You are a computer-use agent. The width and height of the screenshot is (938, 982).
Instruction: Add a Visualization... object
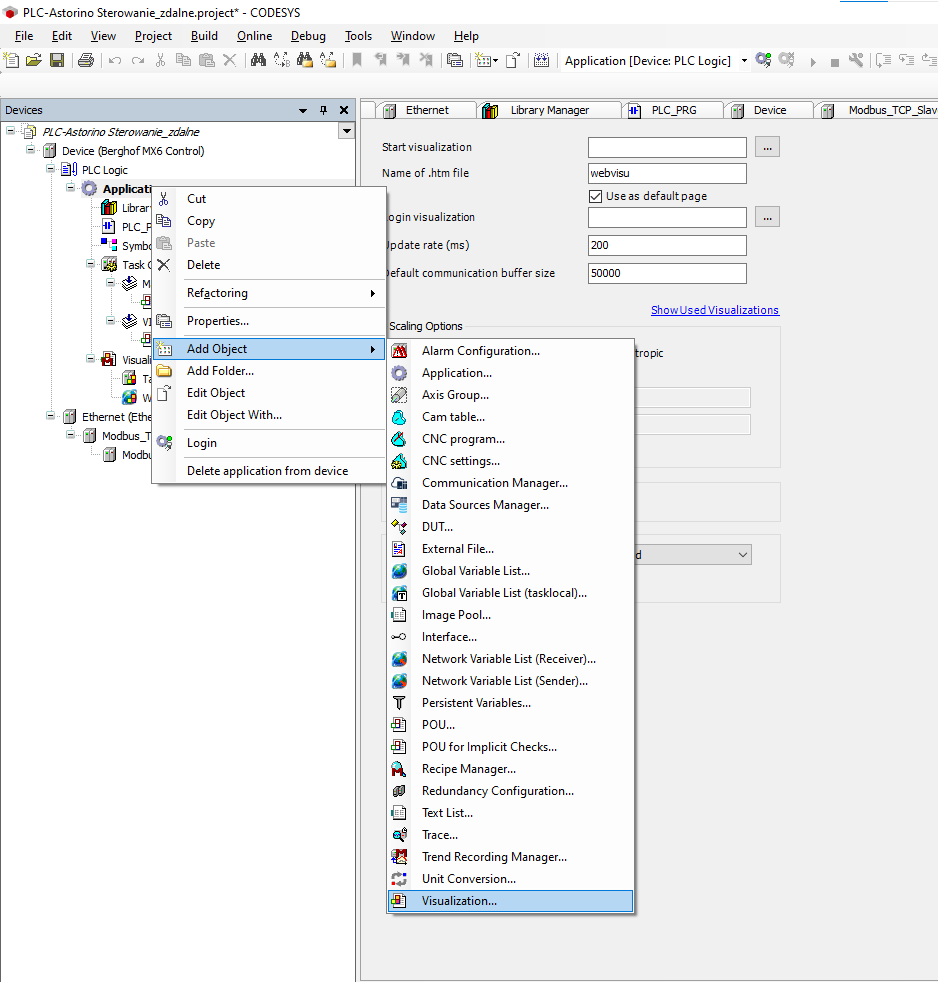click(x=510, y=901)
